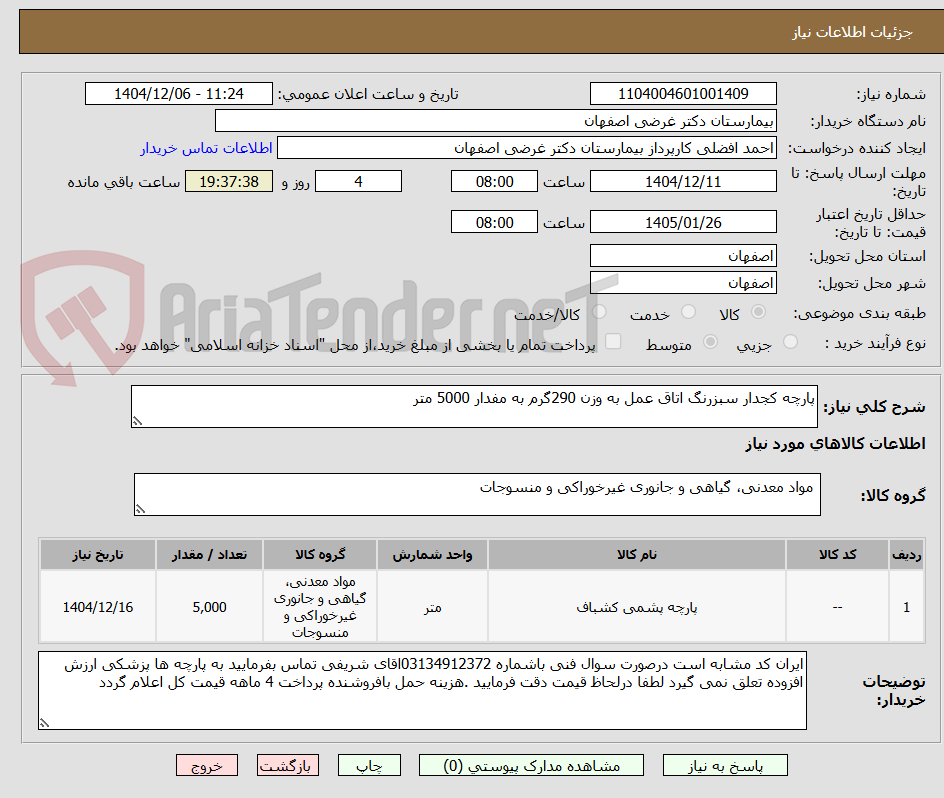Click the price validity hour 08:00 field
This screenshot has height=798, width=944.
click(x=494, y=222)
